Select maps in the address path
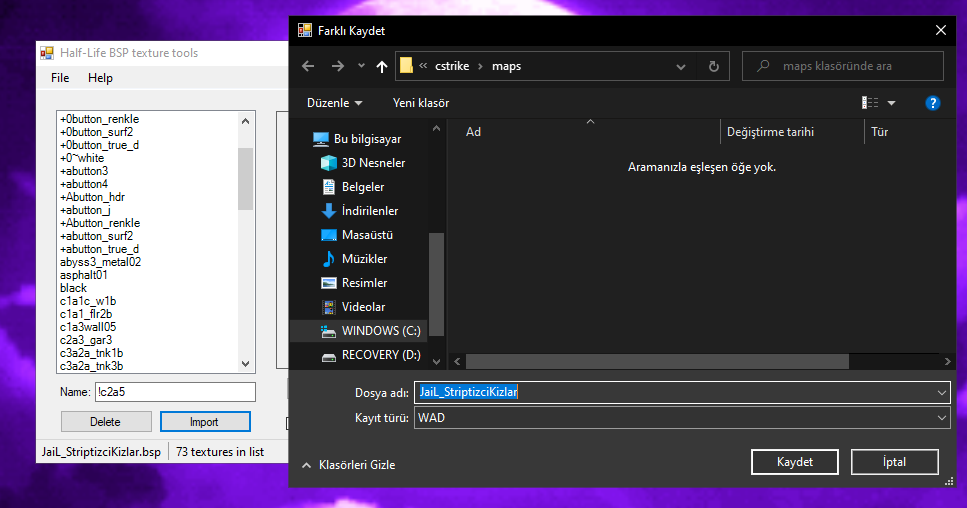The image size is (967, 508). [x=506, y=66]
